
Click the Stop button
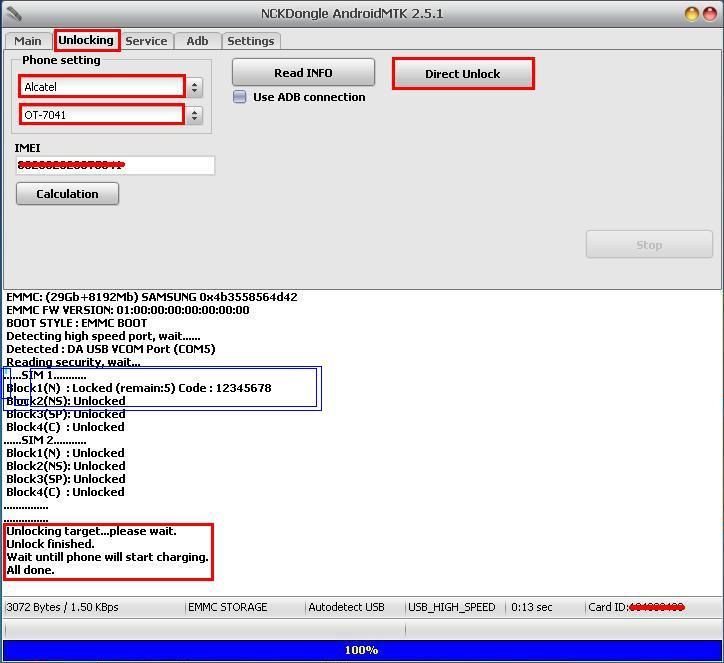649,245
